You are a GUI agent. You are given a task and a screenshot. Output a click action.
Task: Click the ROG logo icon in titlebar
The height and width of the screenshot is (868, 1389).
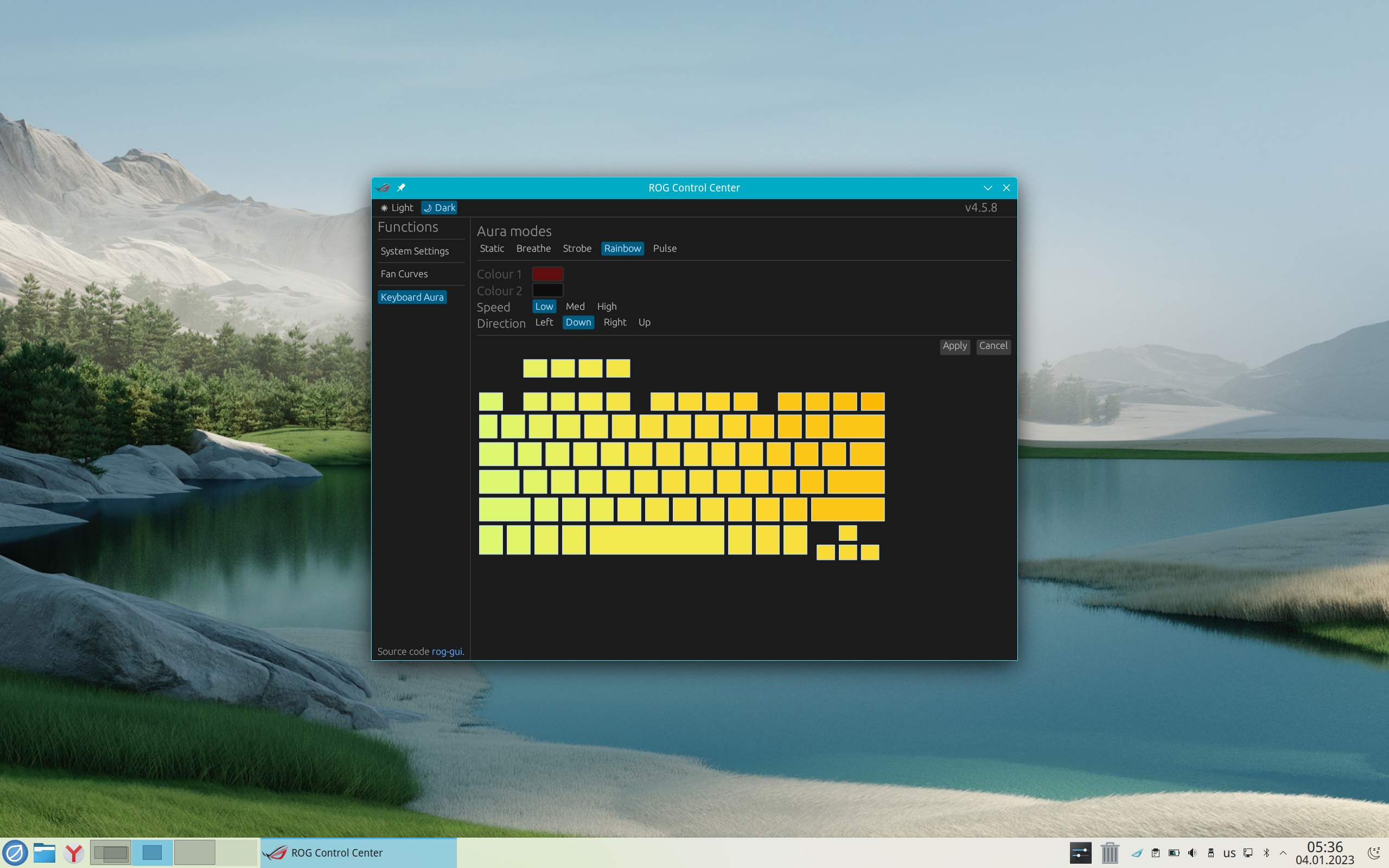(383, 188)
